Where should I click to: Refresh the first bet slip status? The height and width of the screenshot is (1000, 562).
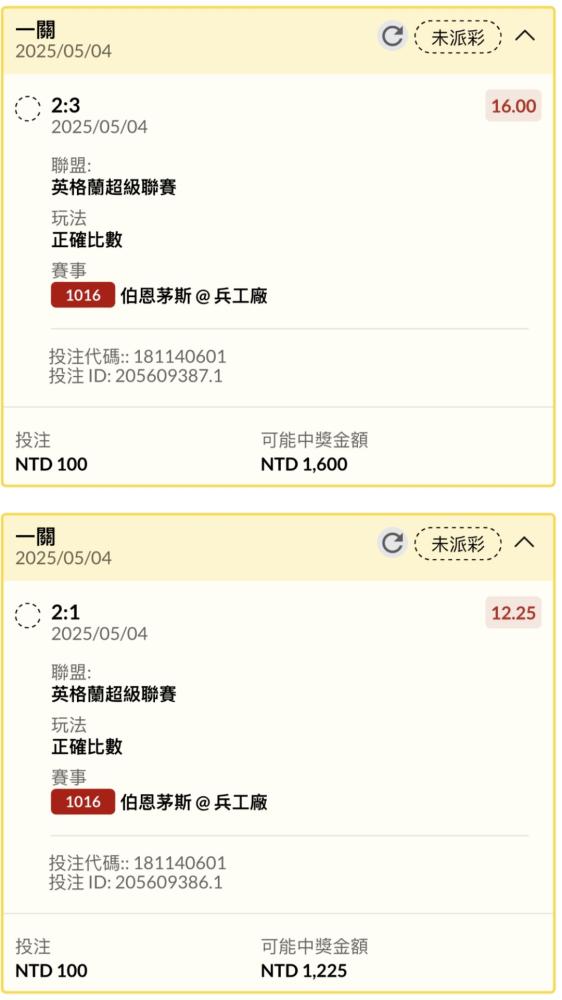click(x=392, y=36)
